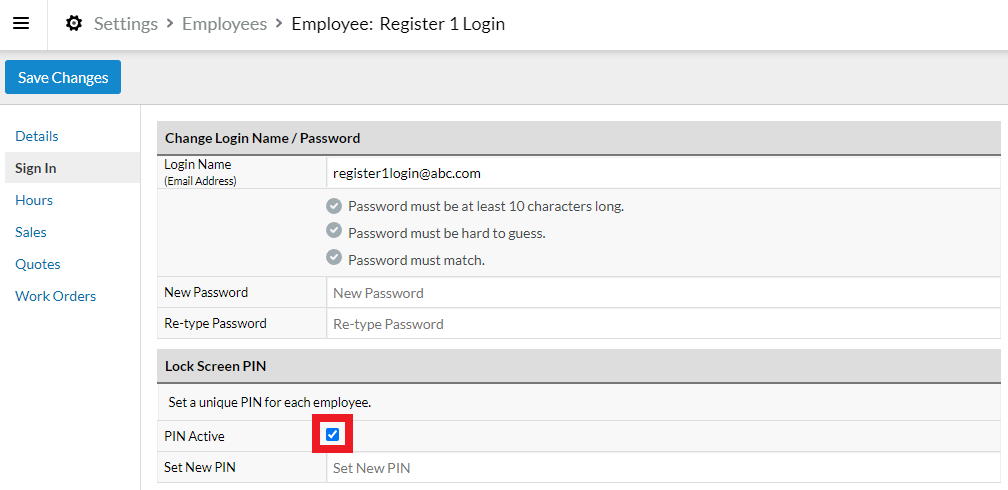Viewport: 1008px width, 490px height.
Task: Click the Save Changes button
Action: coord(63,77)
